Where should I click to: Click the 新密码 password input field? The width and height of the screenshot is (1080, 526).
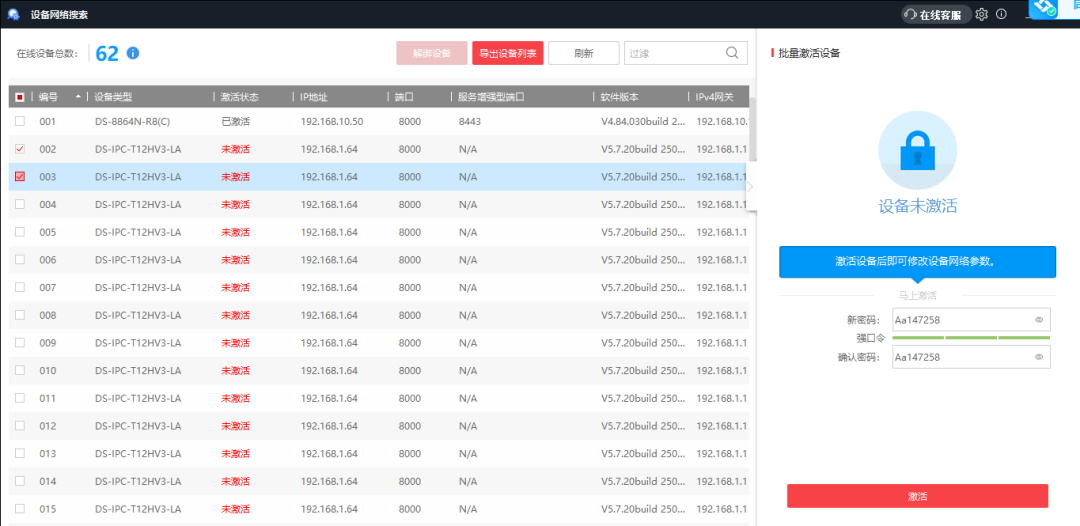[x=960, y=320]
